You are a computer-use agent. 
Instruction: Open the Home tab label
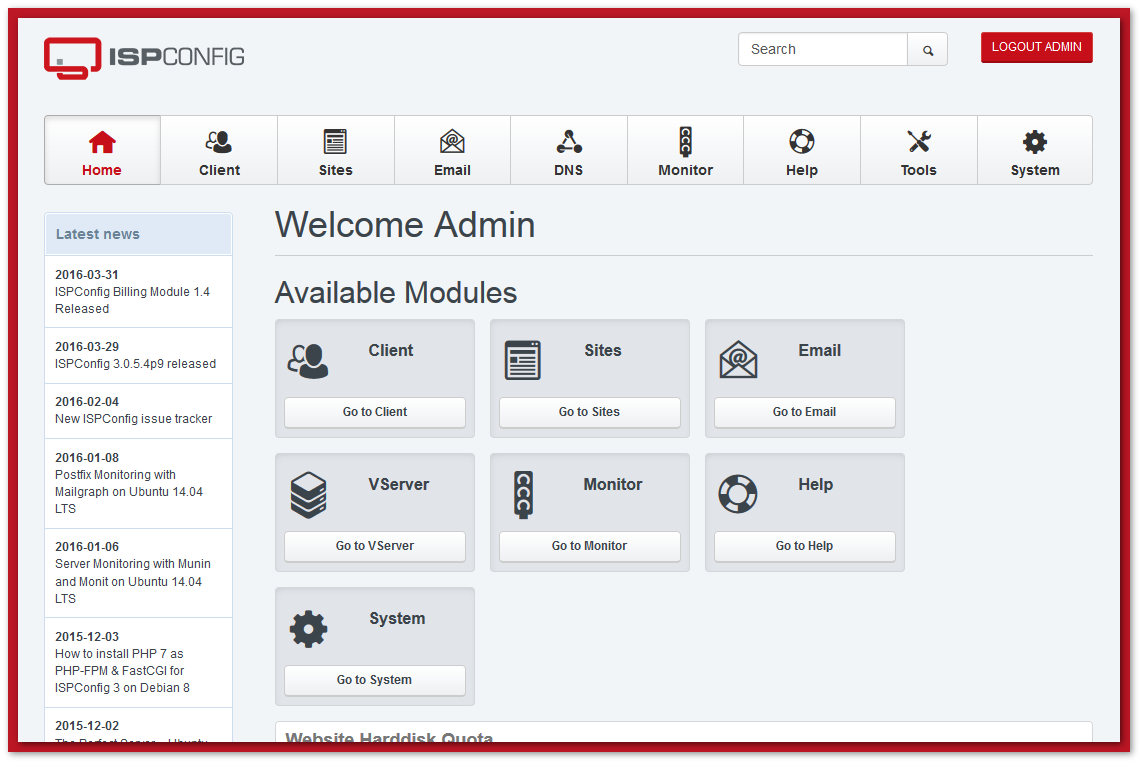(102, 170)
